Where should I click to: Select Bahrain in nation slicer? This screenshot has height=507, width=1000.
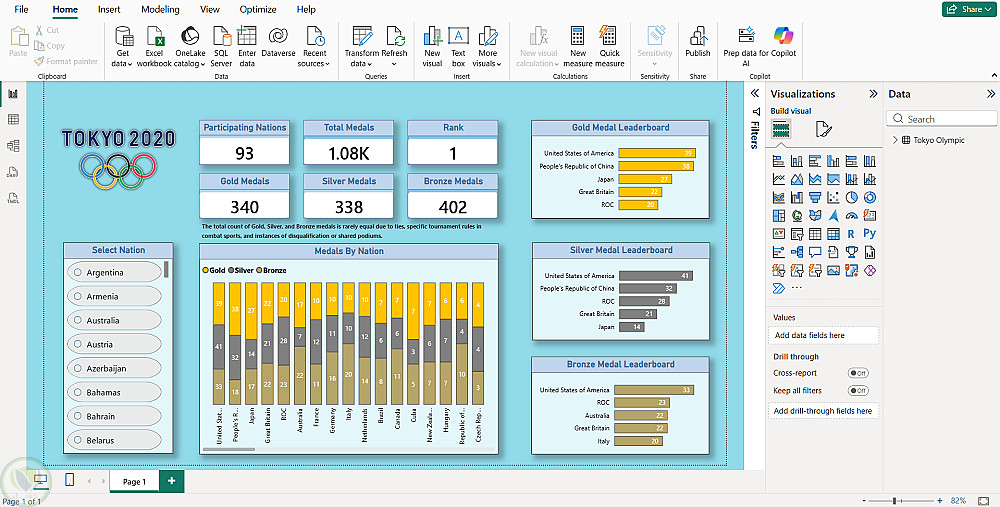114,416
